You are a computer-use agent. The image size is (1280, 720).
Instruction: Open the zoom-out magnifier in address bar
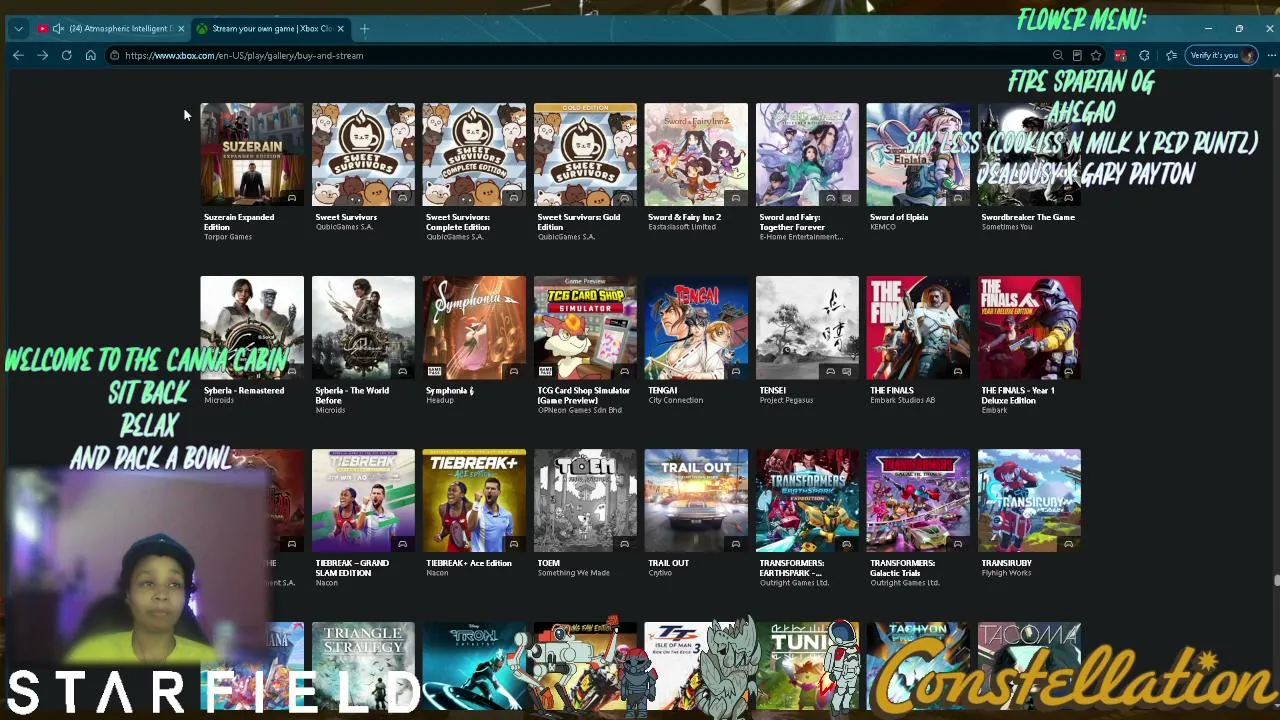point(1058,56)
